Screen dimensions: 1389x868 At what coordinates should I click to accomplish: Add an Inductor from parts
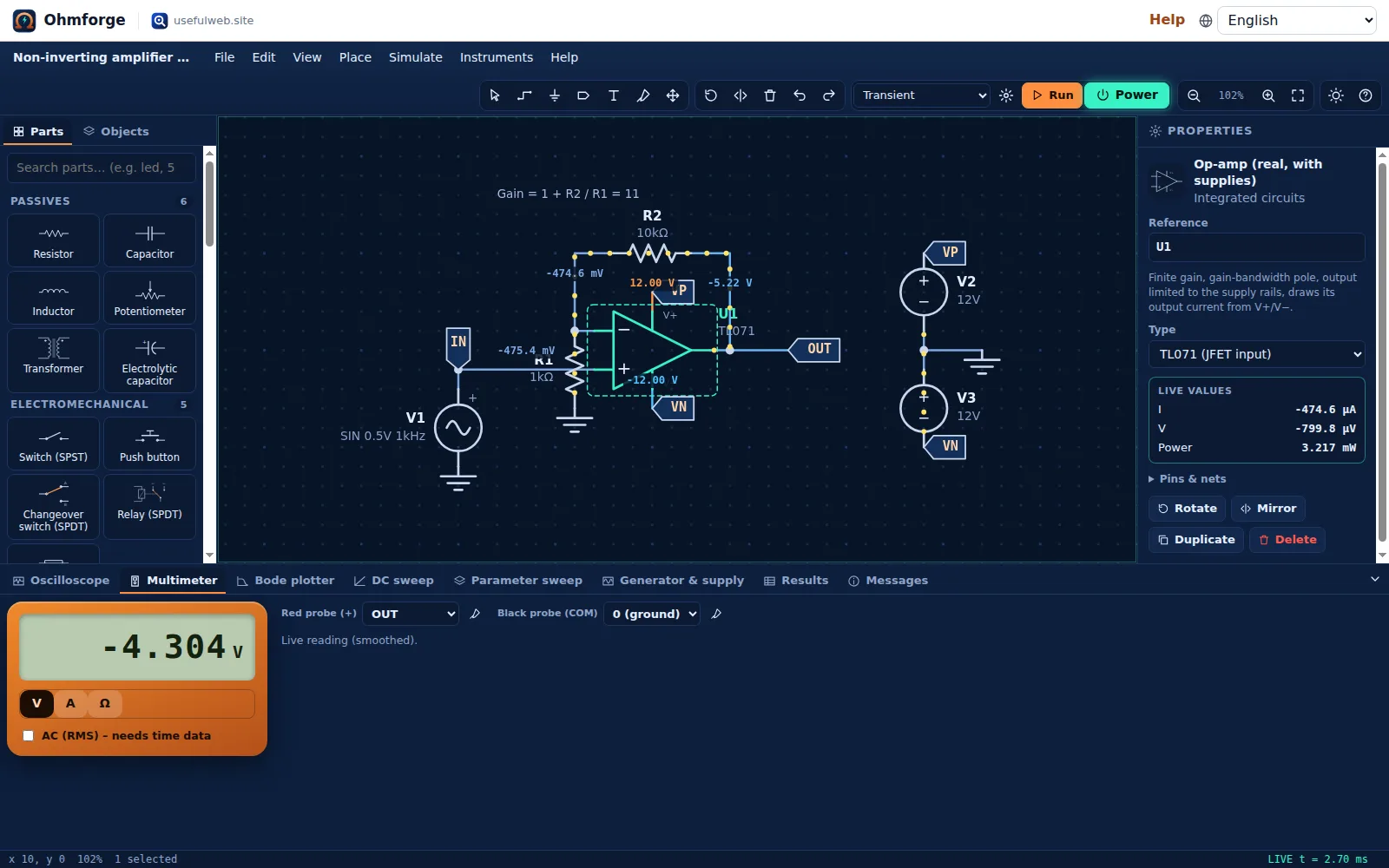[x=53, y=298]
